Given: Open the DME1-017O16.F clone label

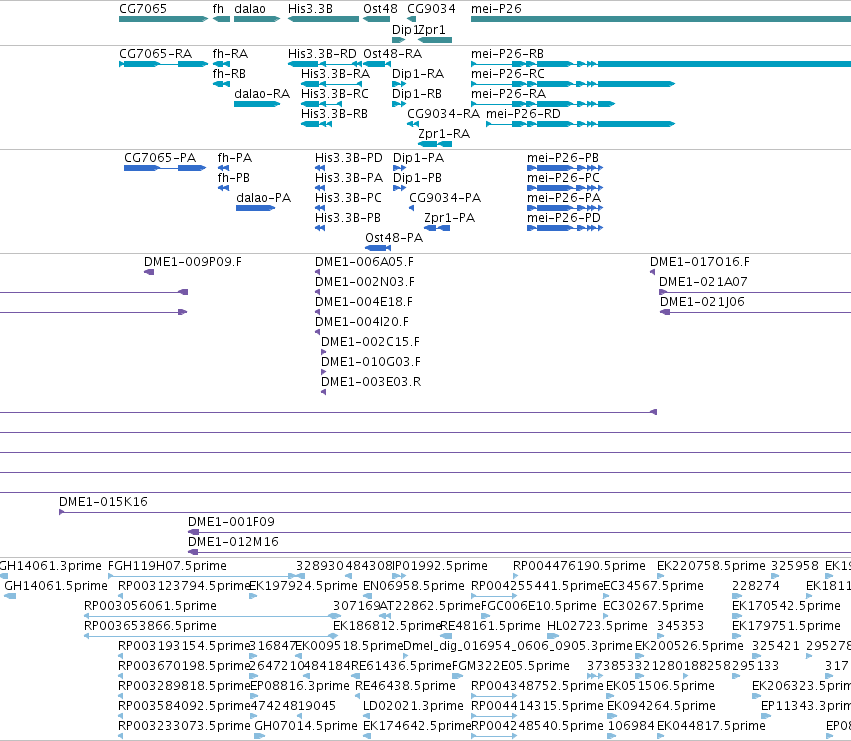Looking at the screenshot, I should [x=700, y=262].
